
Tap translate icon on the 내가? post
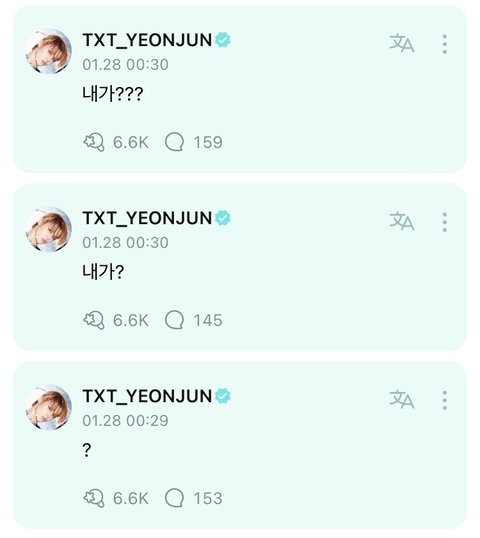[x=401, y=221]
